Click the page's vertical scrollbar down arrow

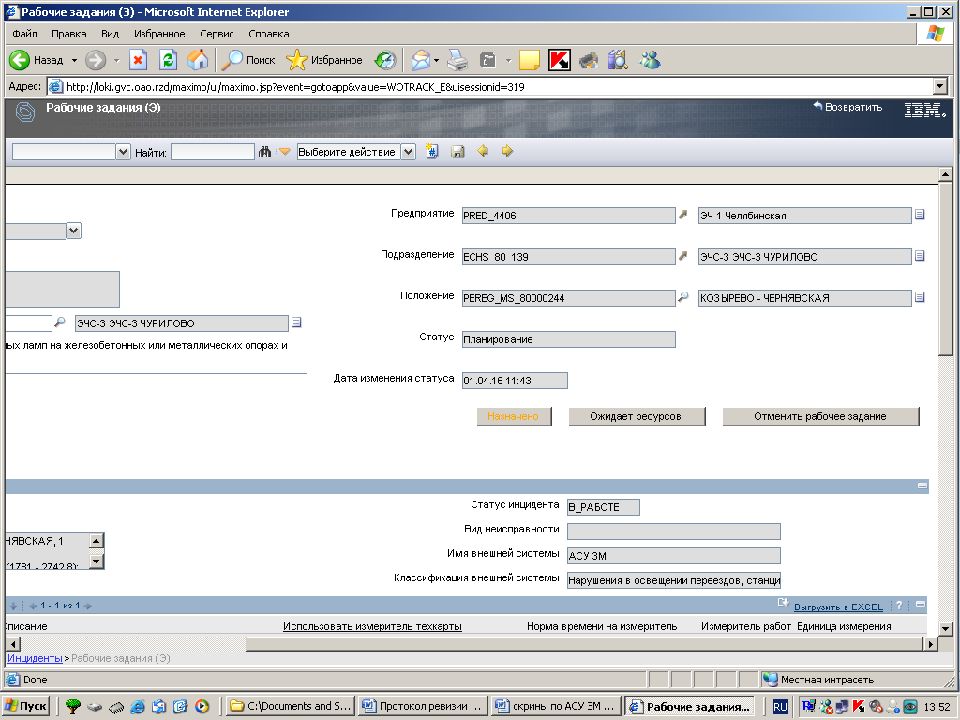click(x=945, y=628)
